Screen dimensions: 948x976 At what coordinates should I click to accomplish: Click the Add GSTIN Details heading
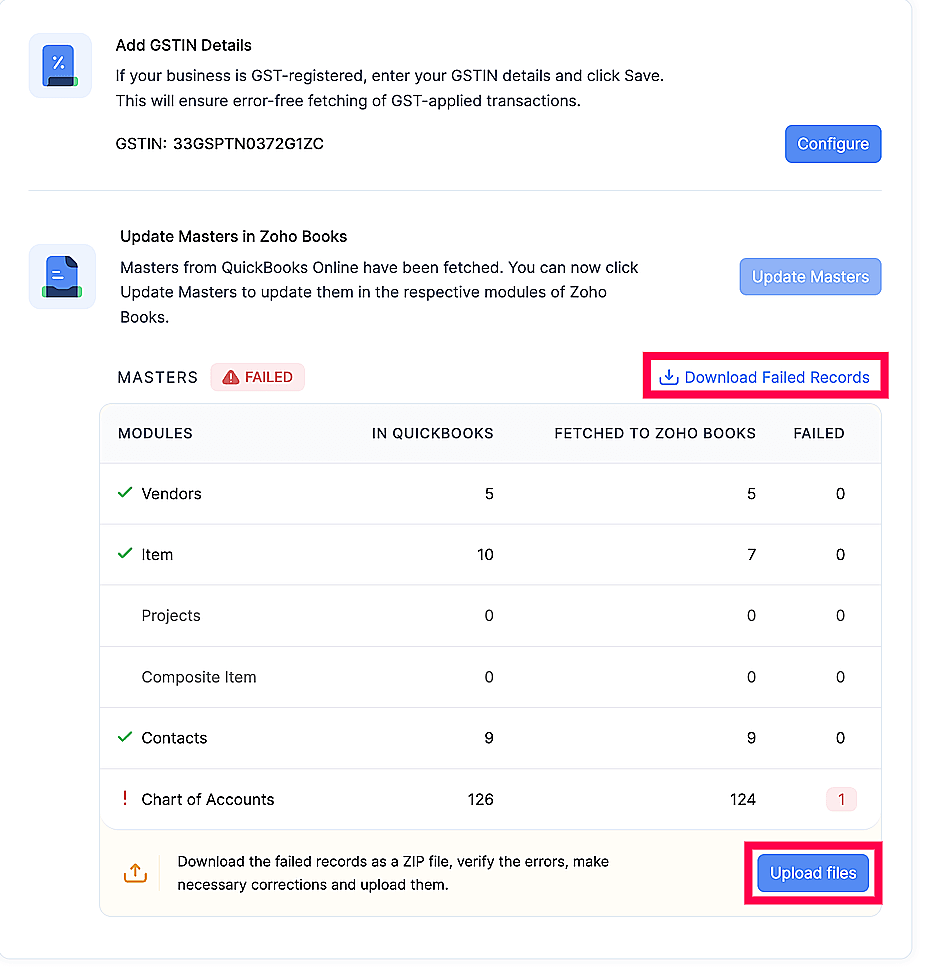(x=183, y=45)
